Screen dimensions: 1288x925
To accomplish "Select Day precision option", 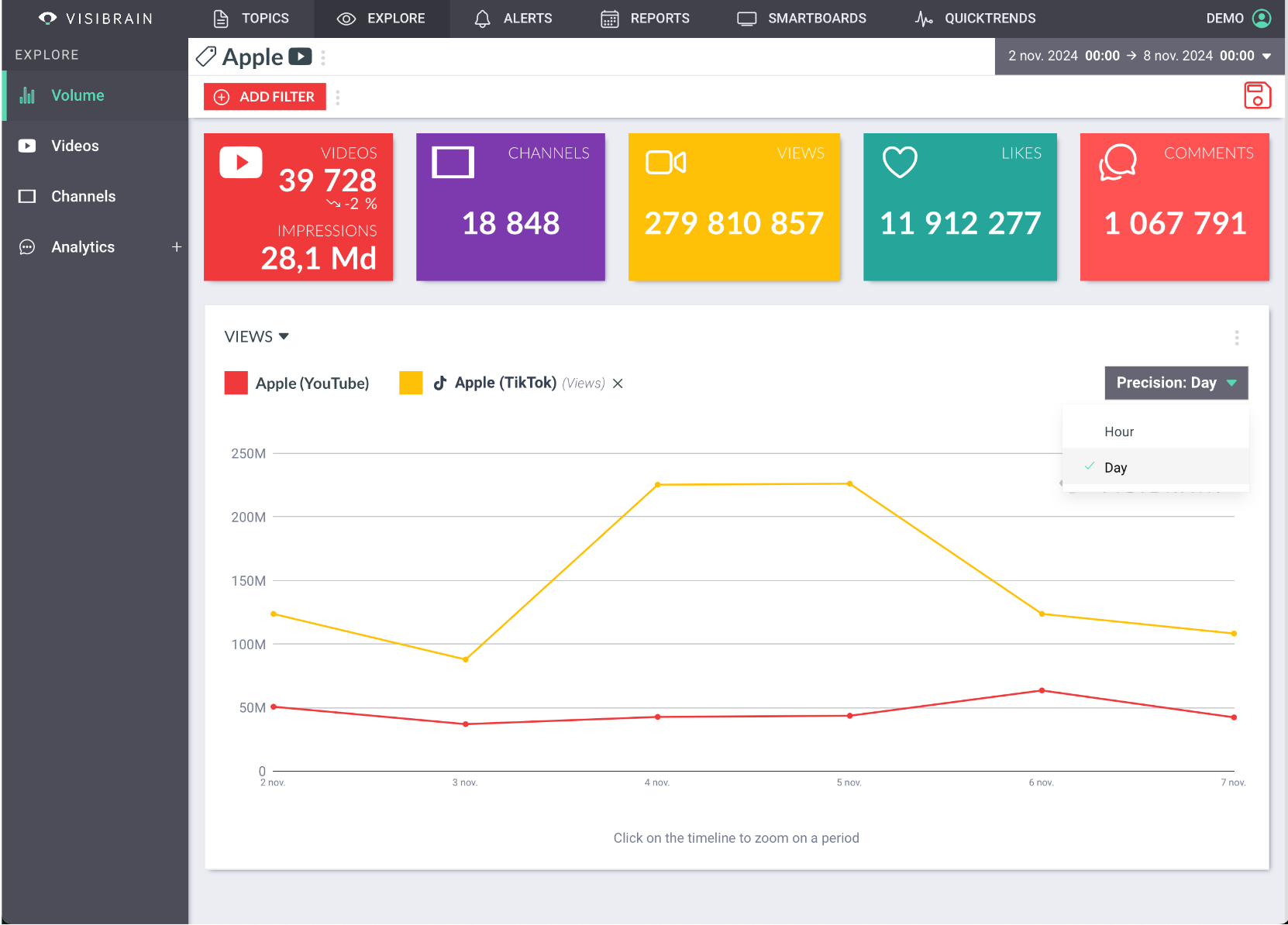I will [1155, 467].
